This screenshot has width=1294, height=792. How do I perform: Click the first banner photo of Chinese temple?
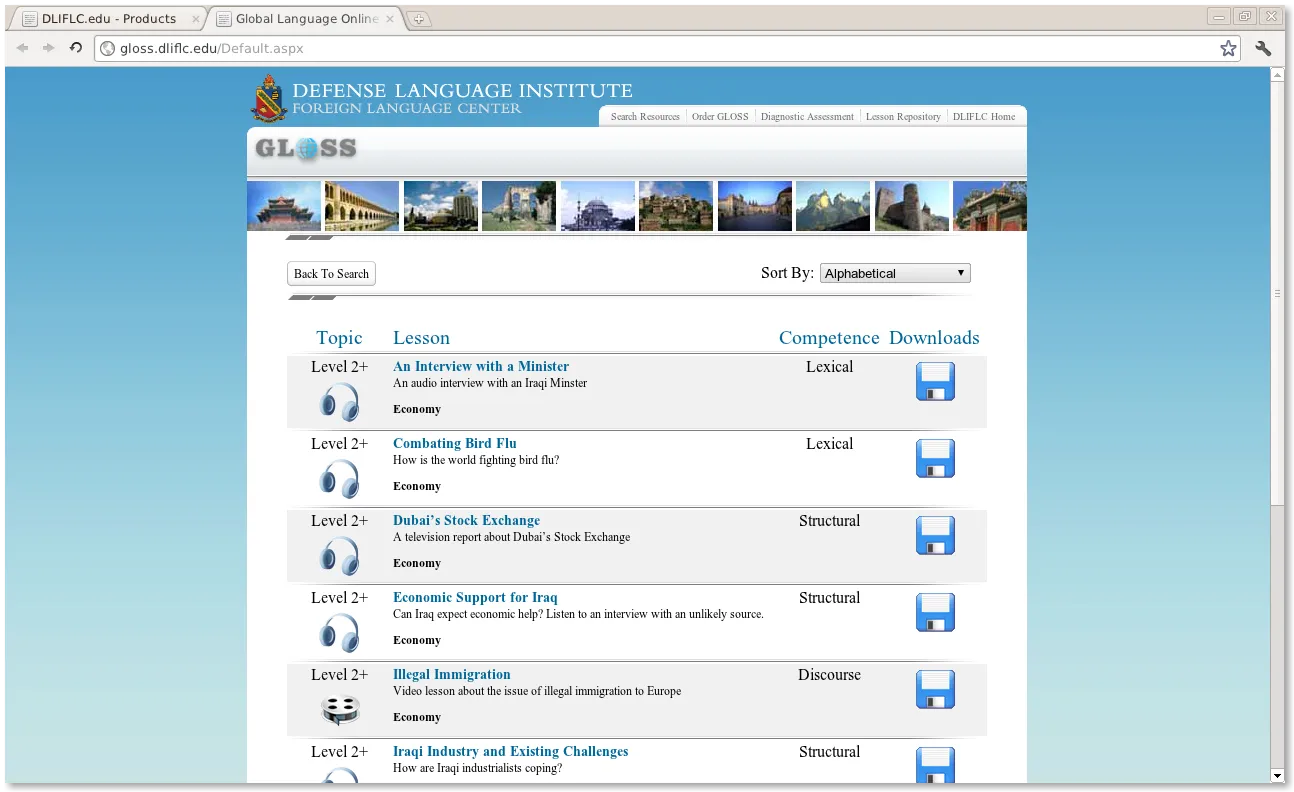coord(284,206)
